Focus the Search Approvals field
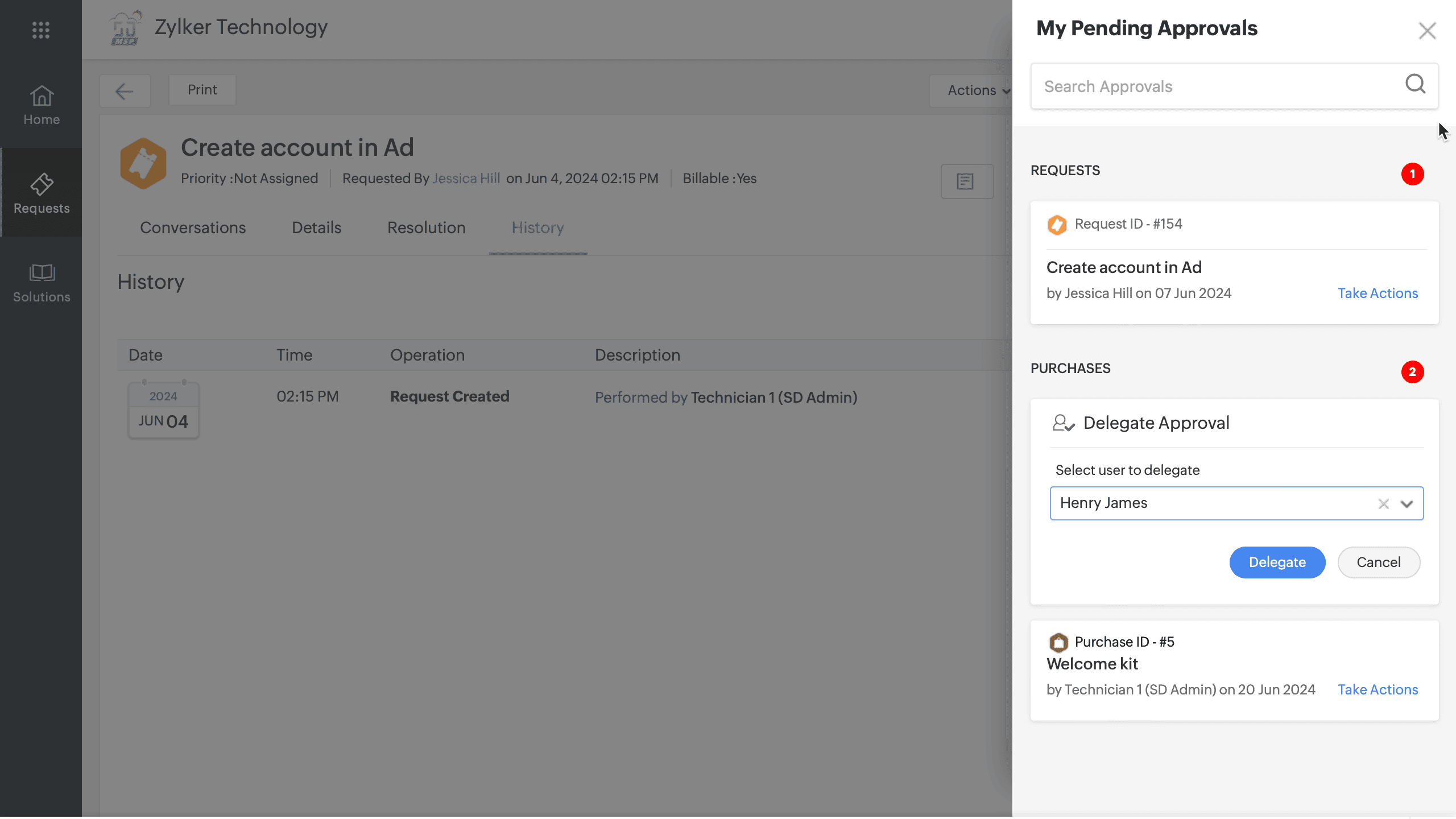The image size is (1456, 819). (x=1217, y=86)
